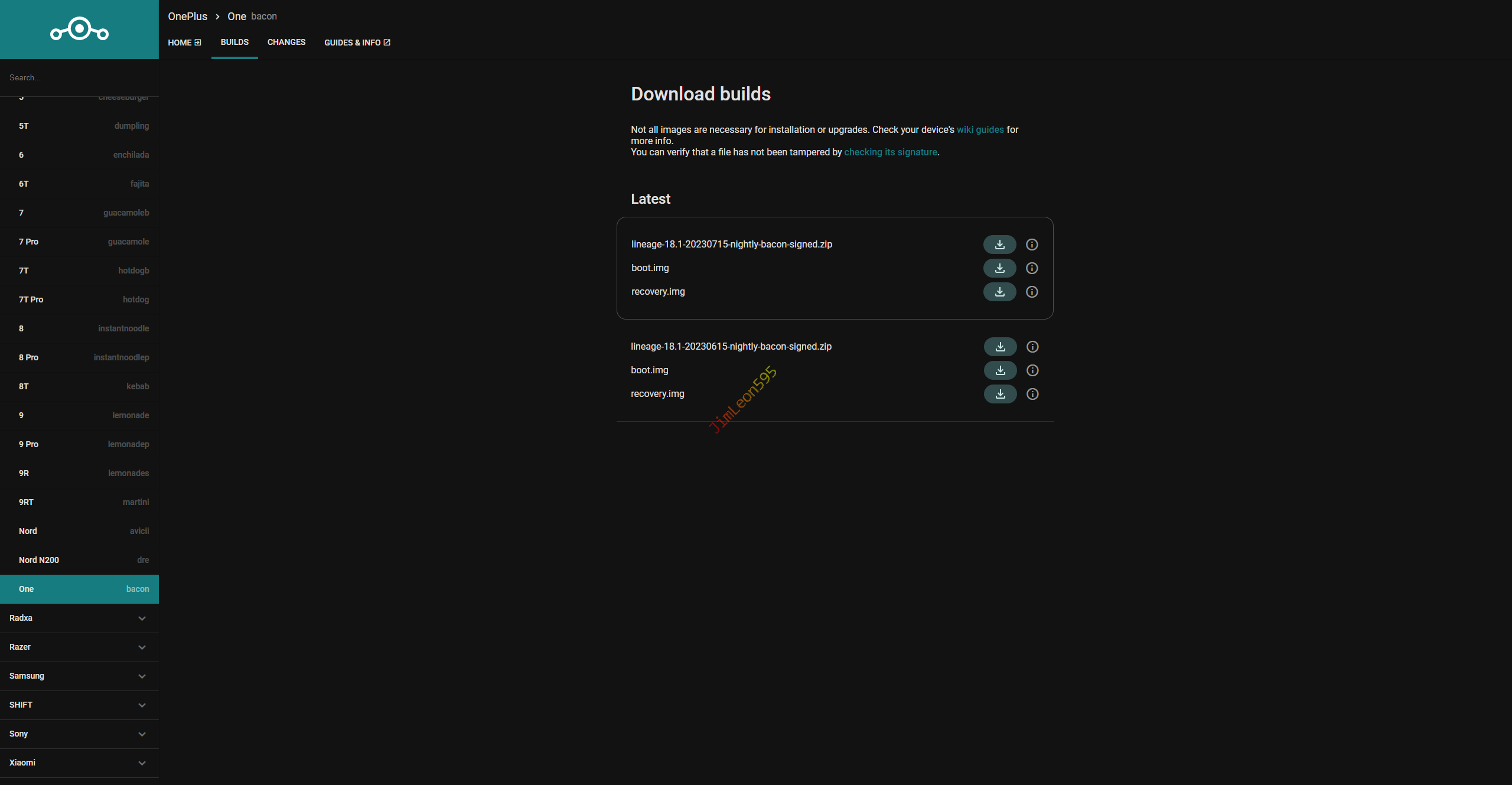This screenshot has height=785, width=1512.
Task: Click the LineageOS logo
Action: [79, 29]
